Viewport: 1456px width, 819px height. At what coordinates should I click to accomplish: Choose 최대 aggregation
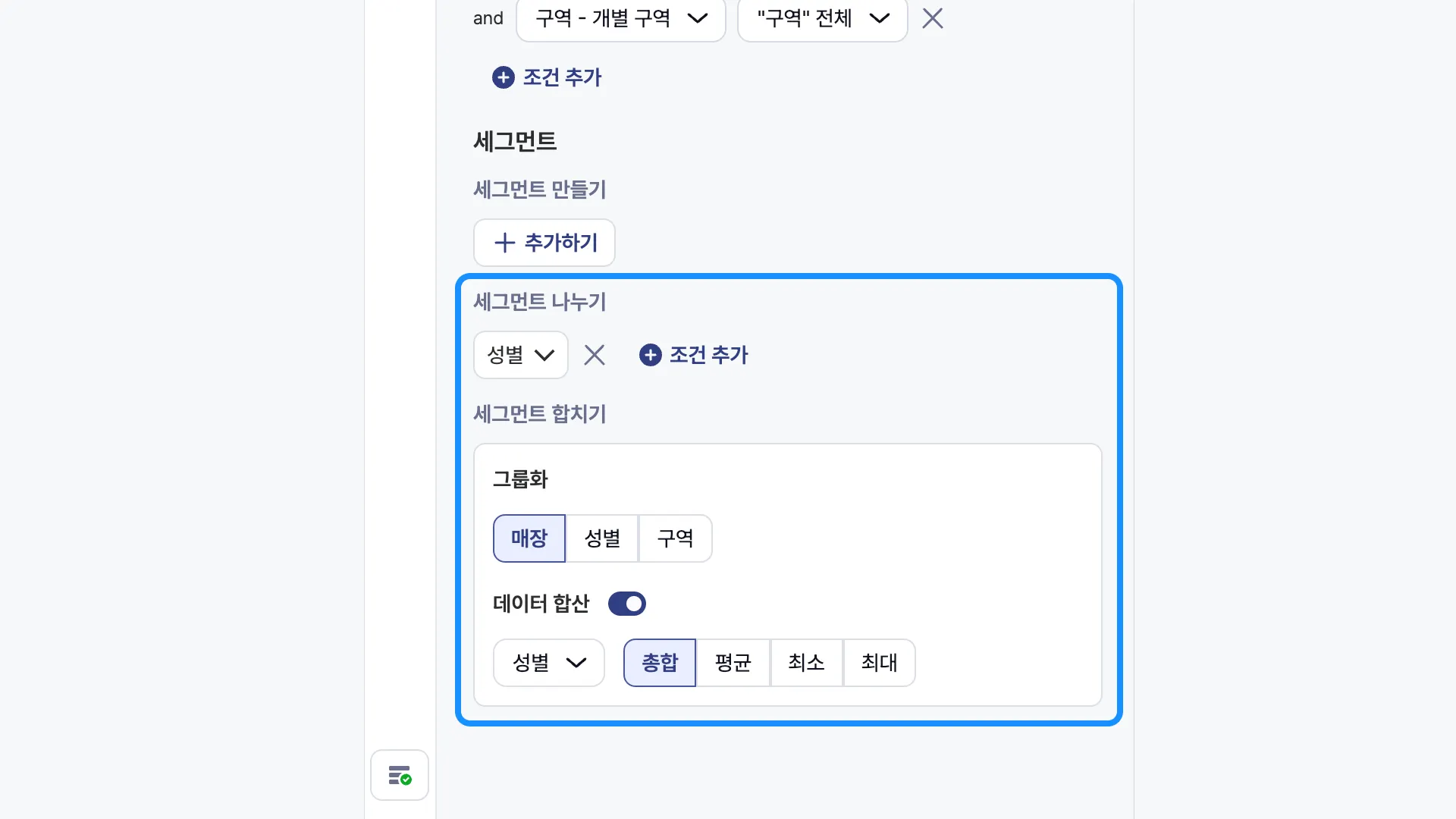(x=879, y=663)
